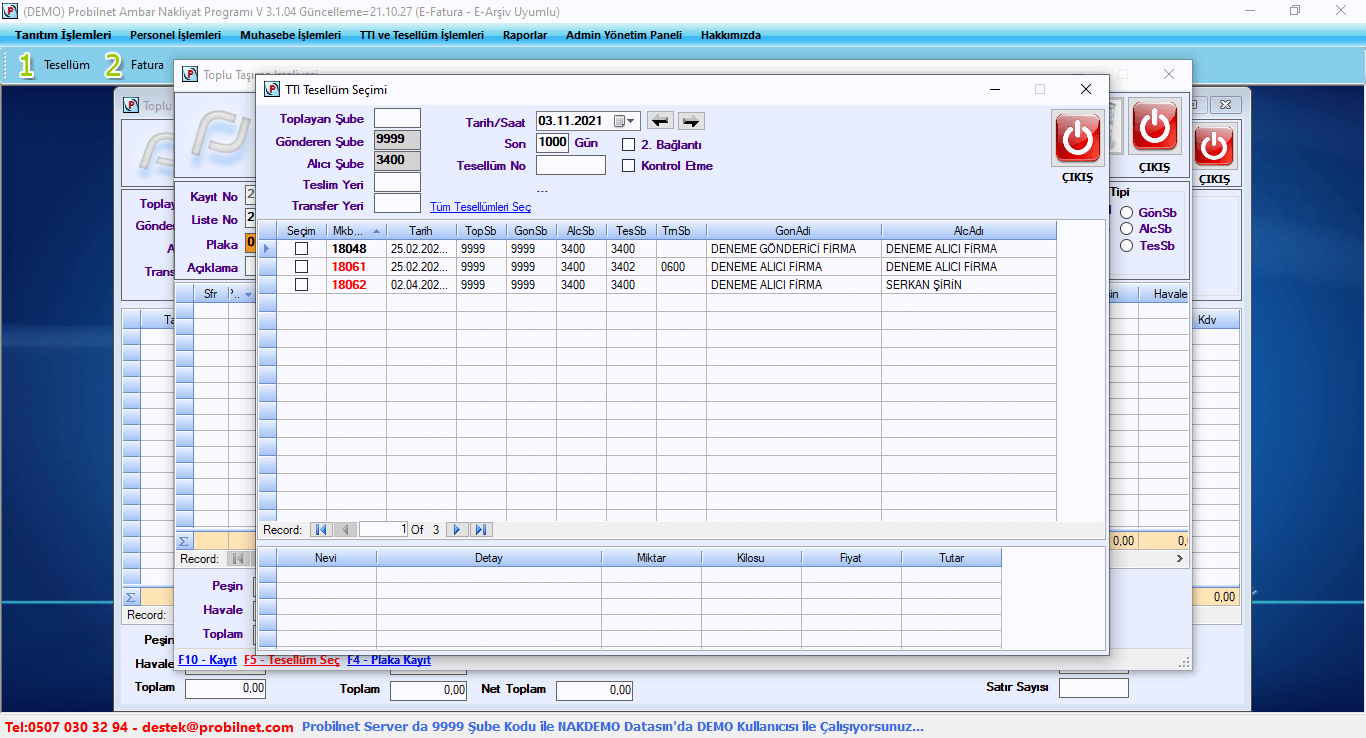1366x738 pixels.
Task: Click the F4 - Plaka Kayıt link
Action: pos(389,660)
